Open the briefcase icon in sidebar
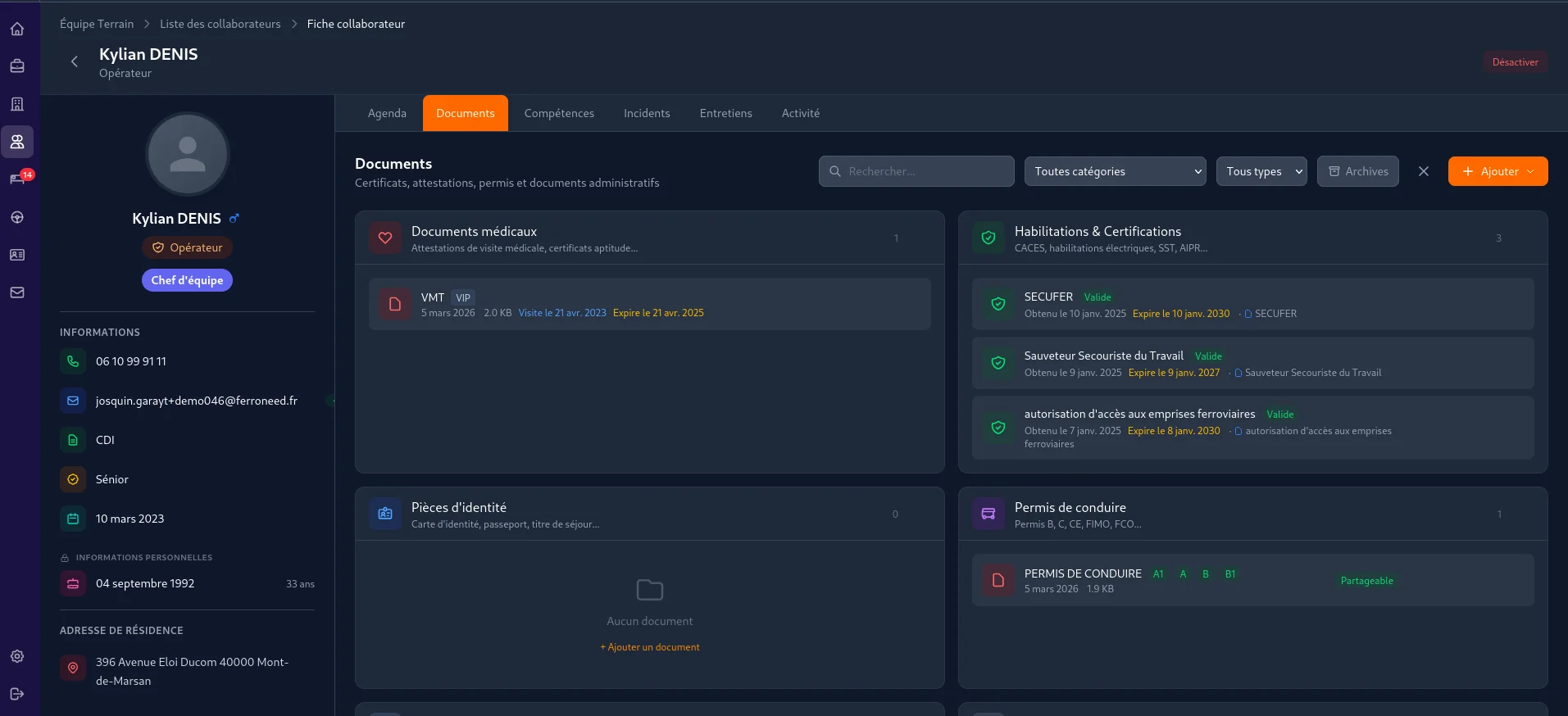This screenshot has height=716, width=1568. point(17,66)
